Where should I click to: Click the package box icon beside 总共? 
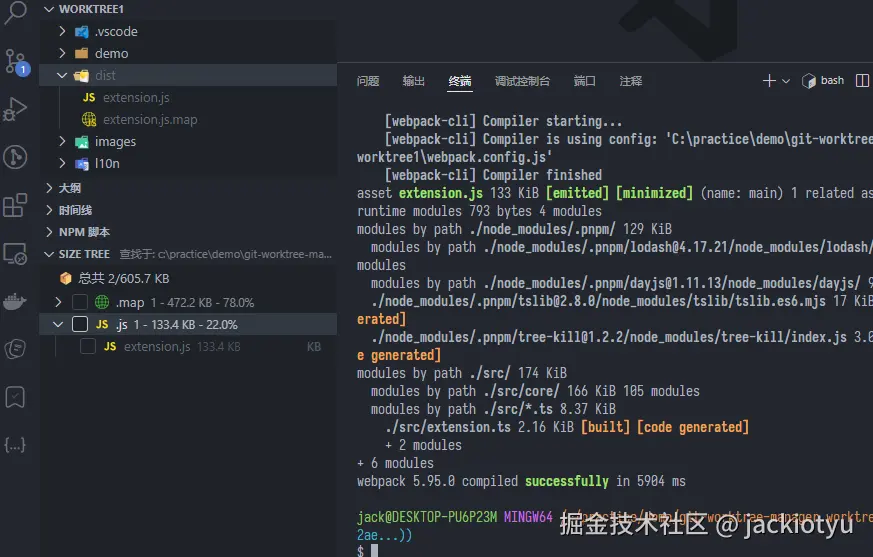click(66, 278)
